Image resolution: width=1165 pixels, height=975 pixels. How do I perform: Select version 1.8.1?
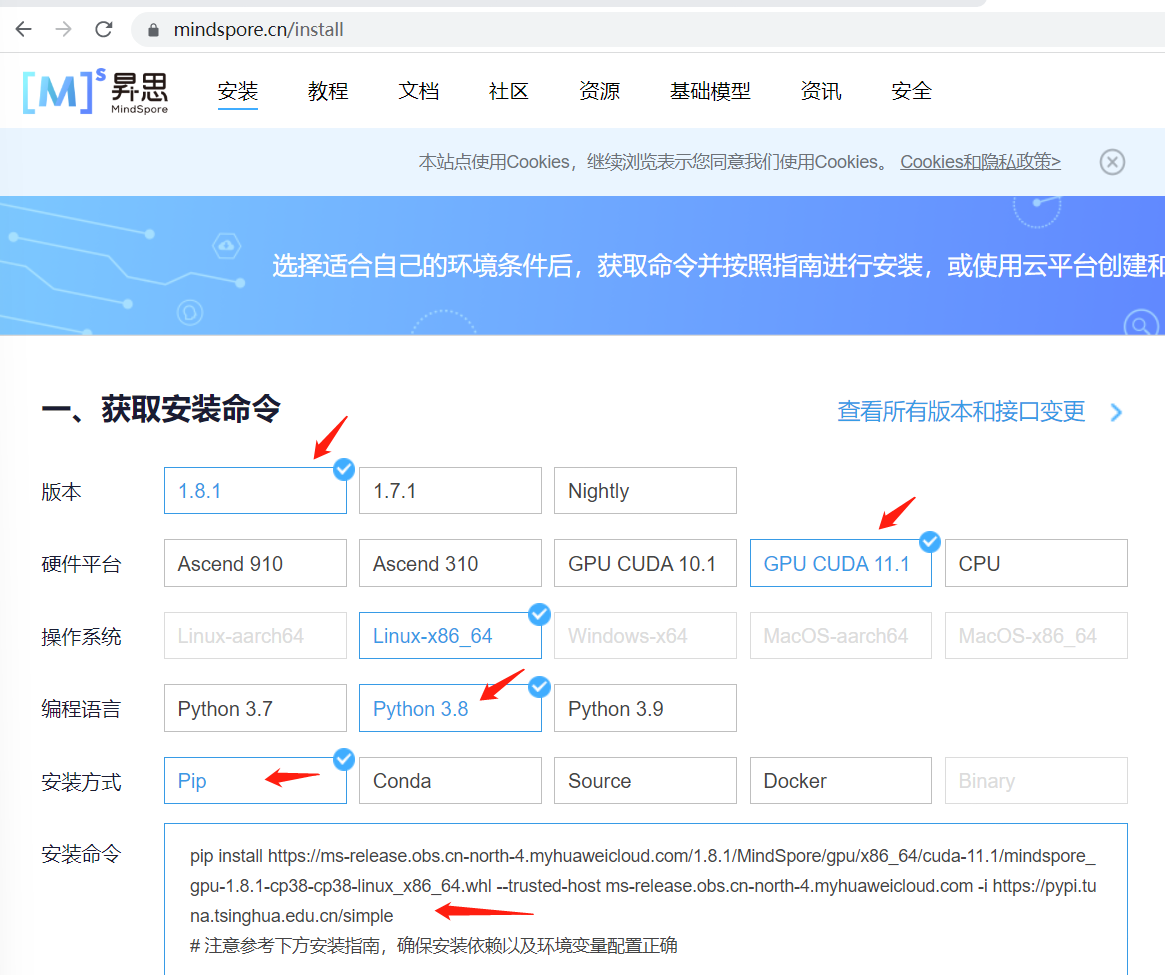point(255,490)
